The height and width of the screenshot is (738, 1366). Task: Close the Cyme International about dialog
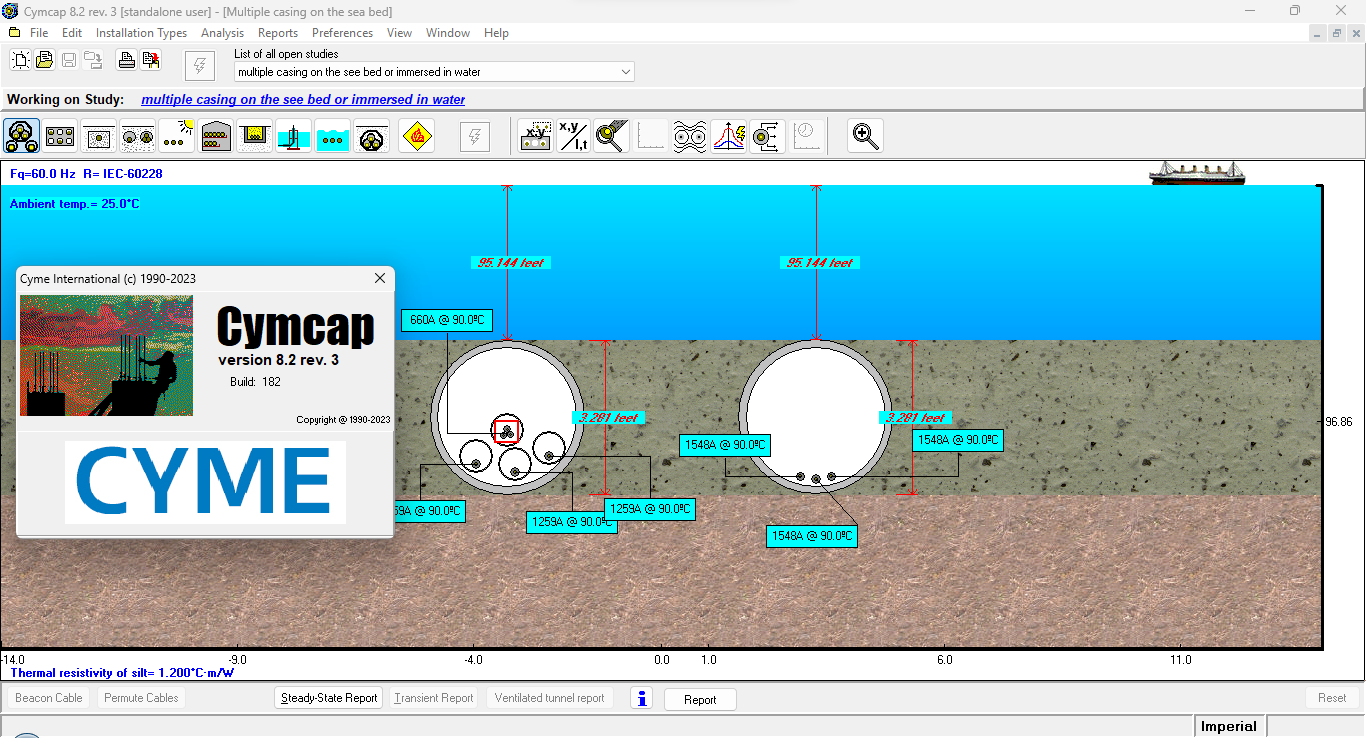tap(380, 278)
